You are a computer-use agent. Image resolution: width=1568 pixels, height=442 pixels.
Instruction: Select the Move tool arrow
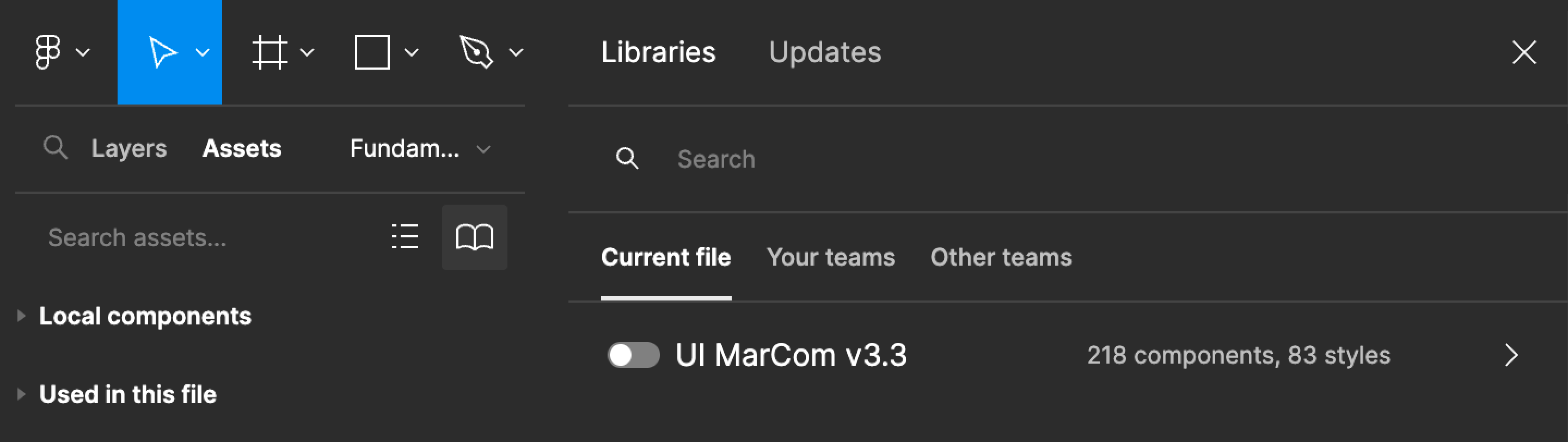[x=162, y=52]
